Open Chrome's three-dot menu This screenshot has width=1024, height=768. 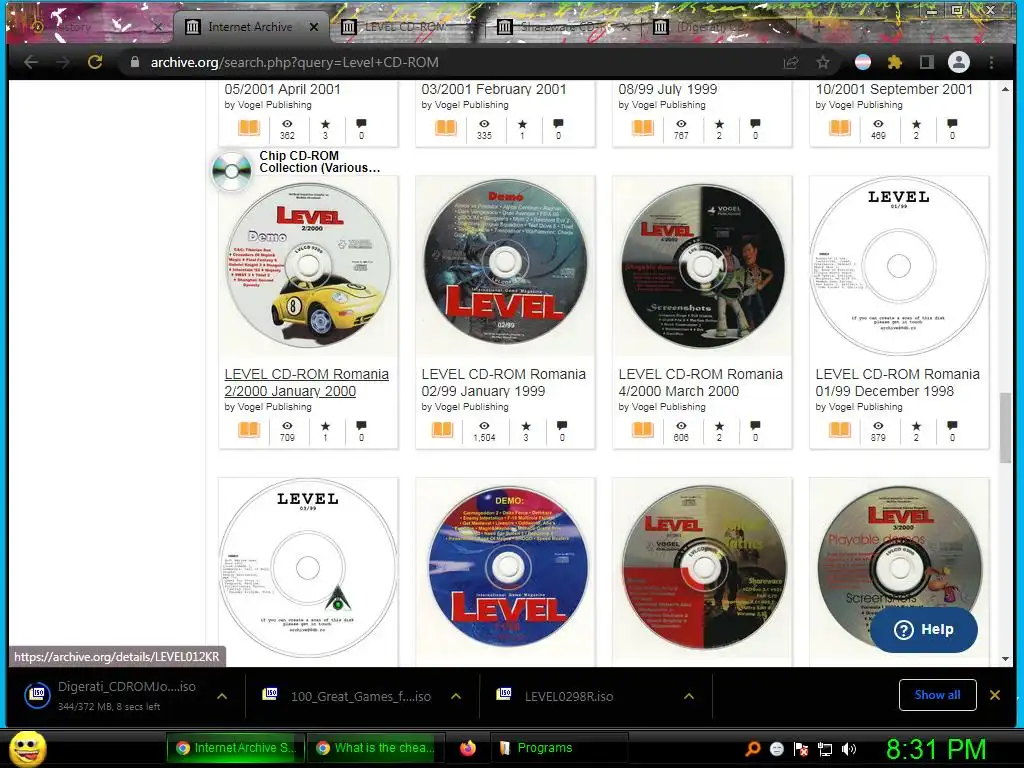click(991, 62)
